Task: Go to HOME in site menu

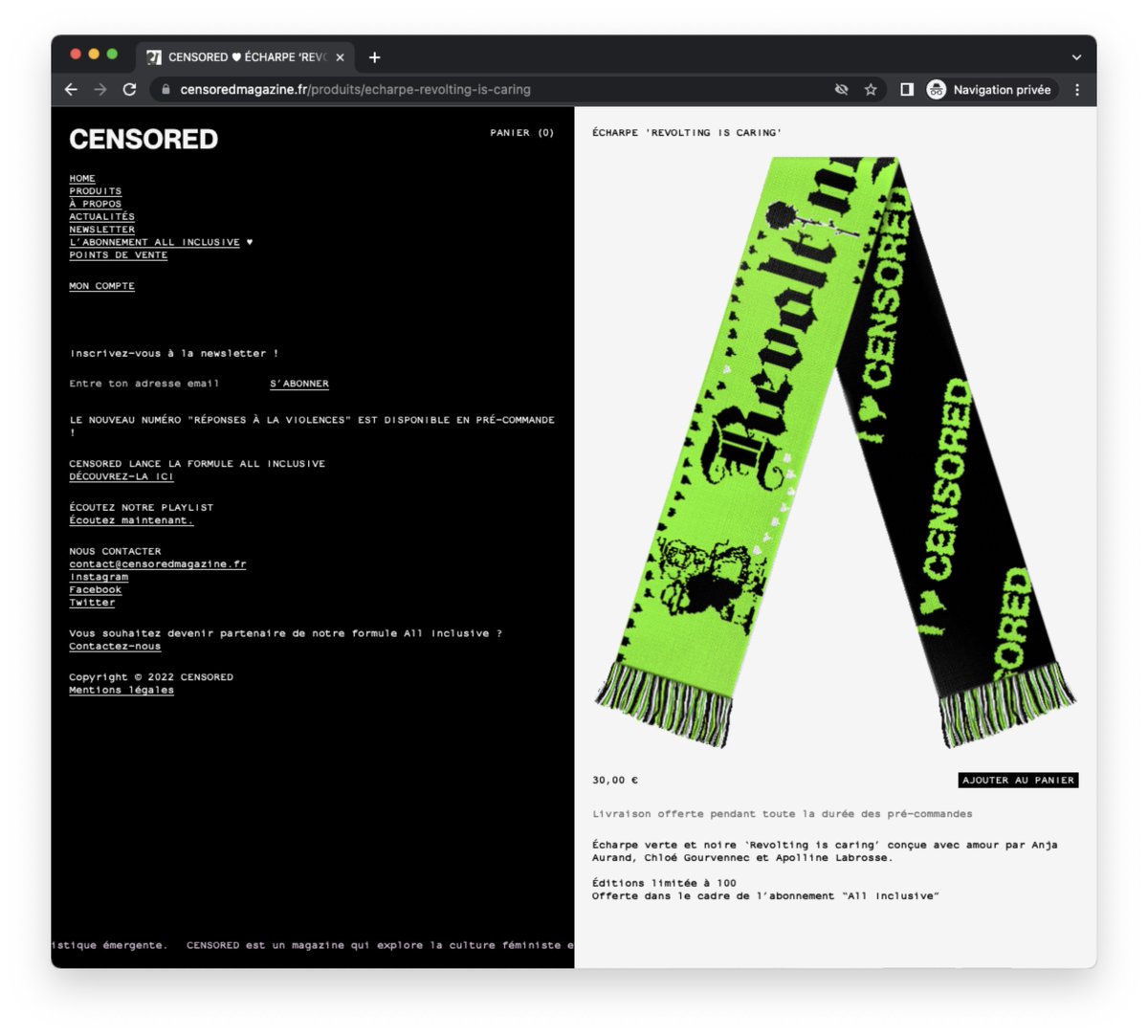Action: point(82,178)
